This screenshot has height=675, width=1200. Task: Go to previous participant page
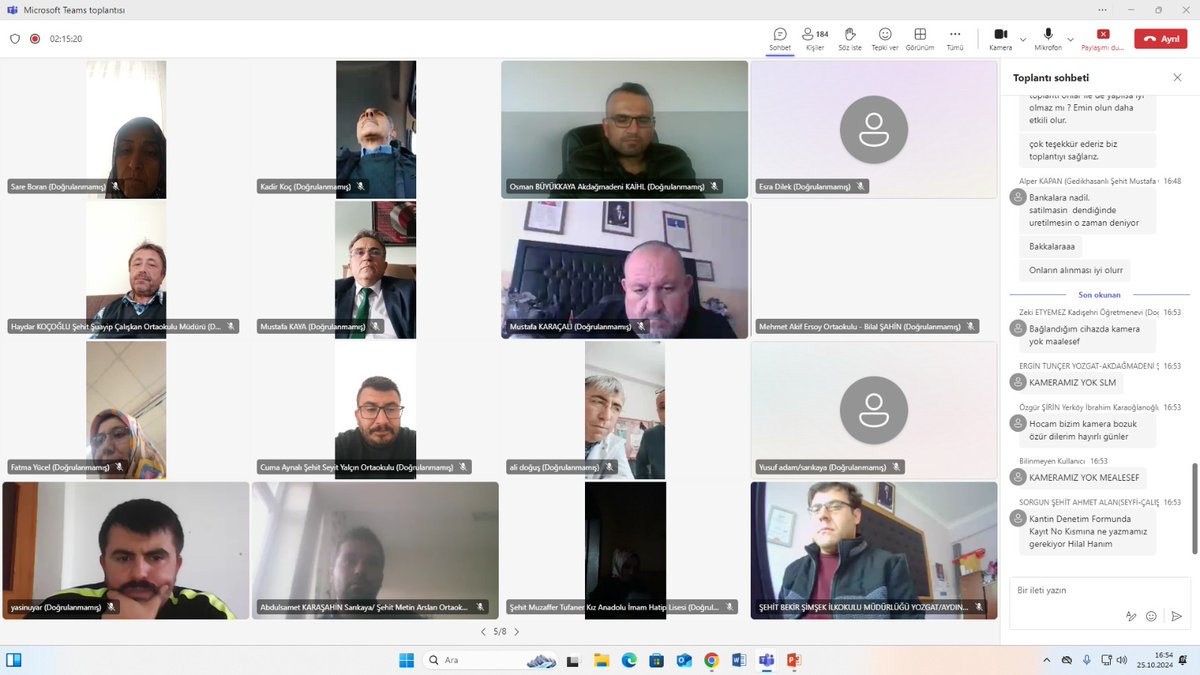(x=483, y=632)
